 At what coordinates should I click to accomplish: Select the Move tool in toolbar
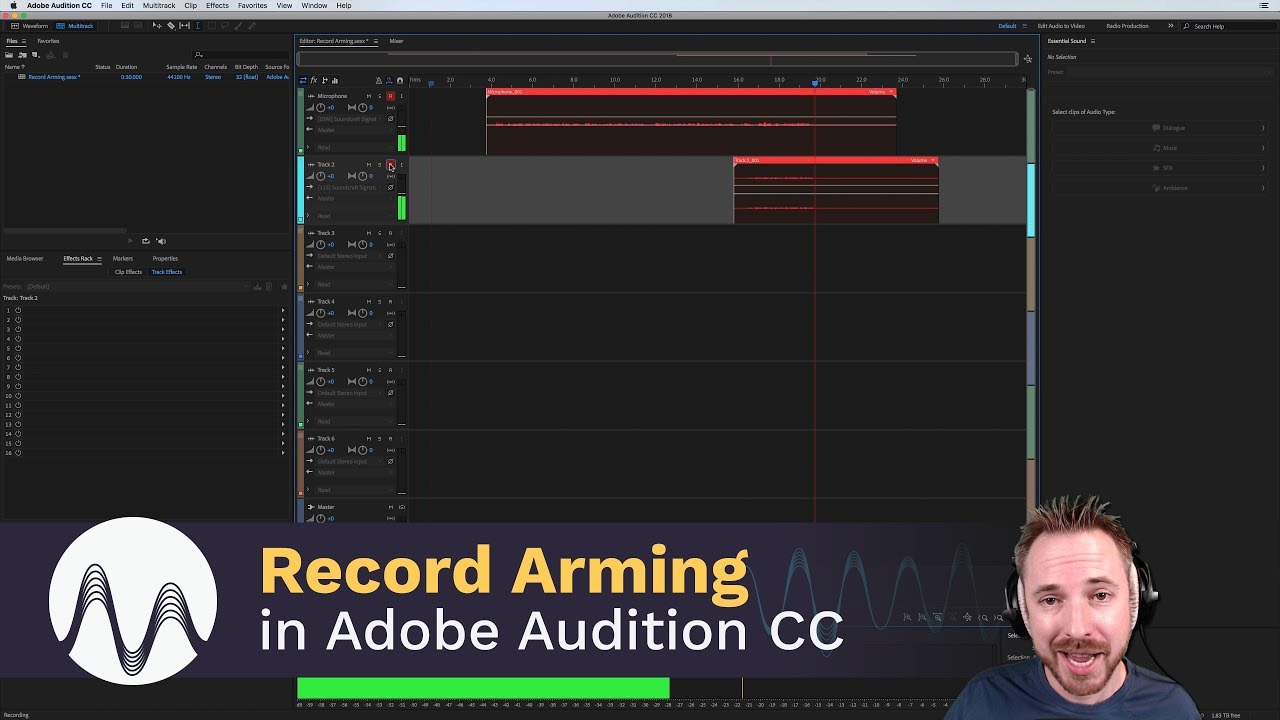(x=158, y=26)
